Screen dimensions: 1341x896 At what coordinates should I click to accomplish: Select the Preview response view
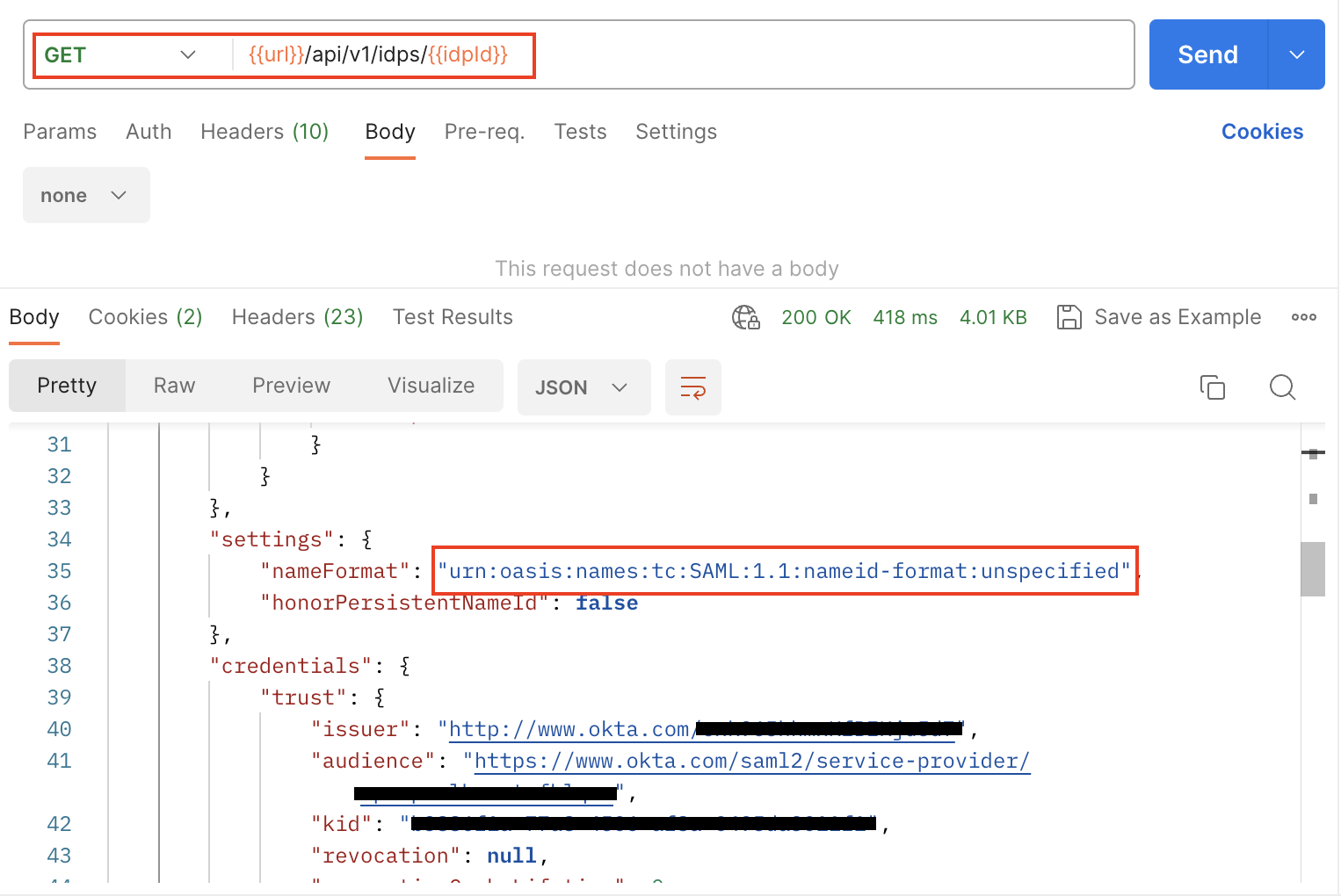[x=291, y=386]
